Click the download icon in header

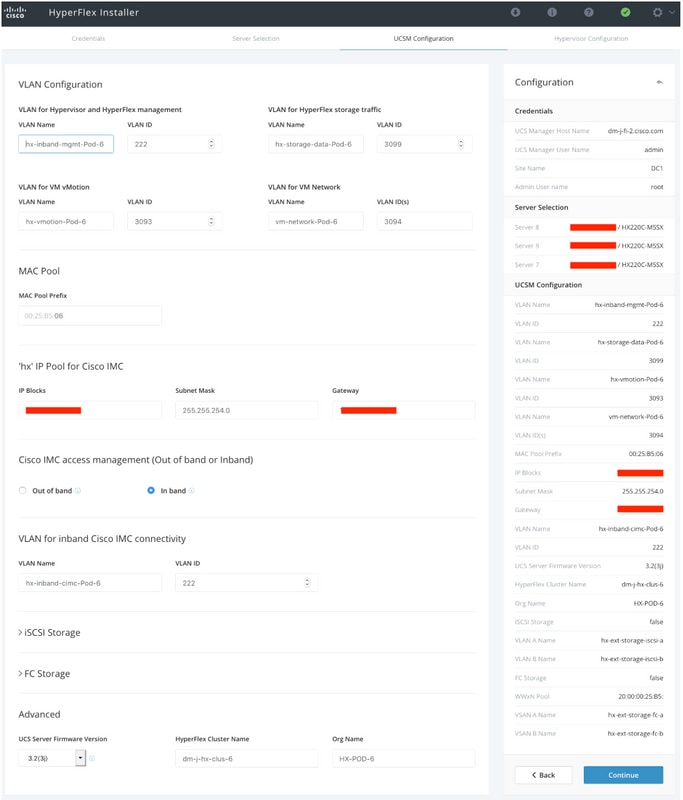click(x=515, y=12)
